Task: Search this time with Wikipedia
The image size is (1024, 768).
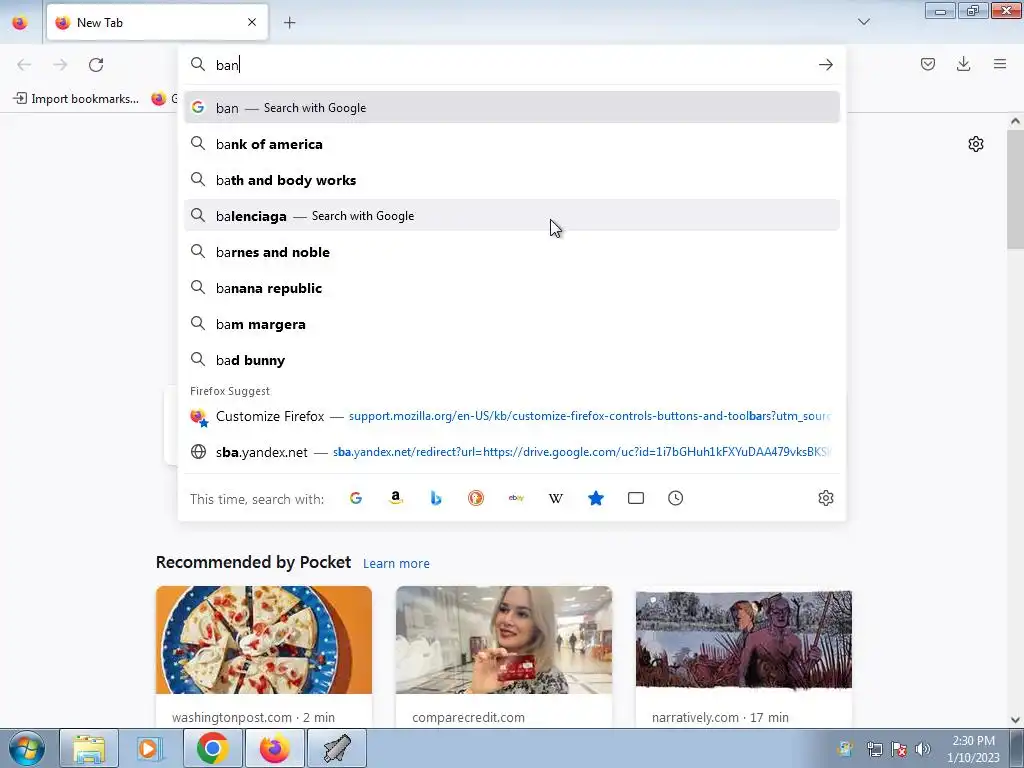Action: 556,498
